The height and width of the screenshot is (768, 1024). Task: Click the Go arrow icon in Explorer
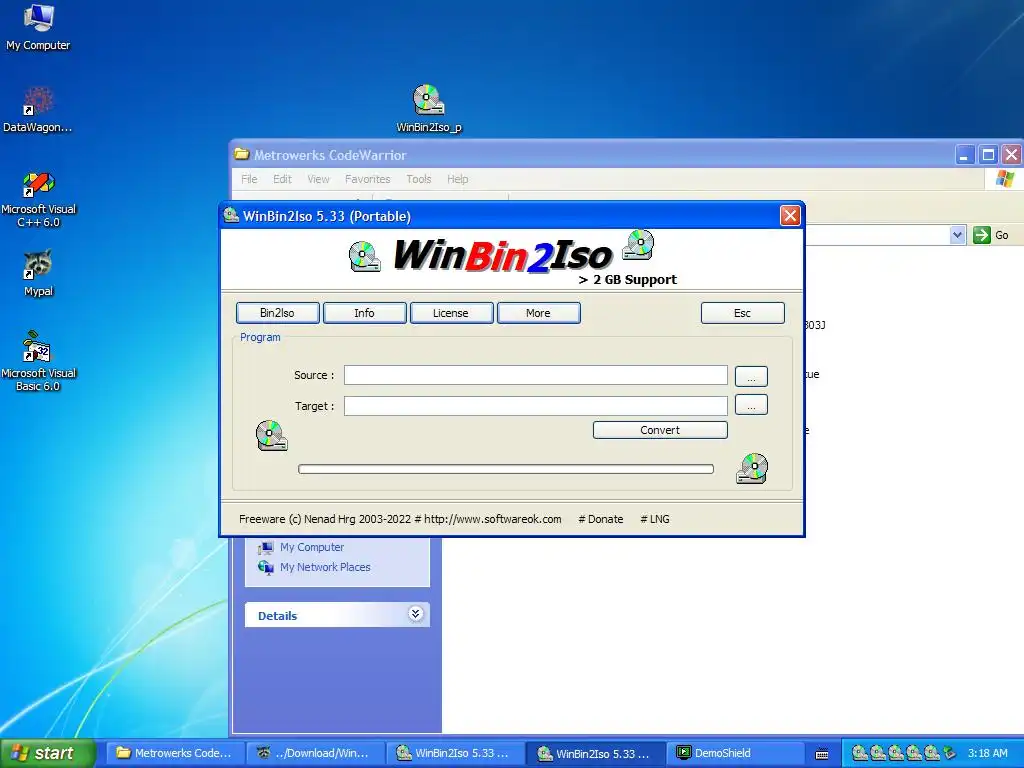(982, 235)
